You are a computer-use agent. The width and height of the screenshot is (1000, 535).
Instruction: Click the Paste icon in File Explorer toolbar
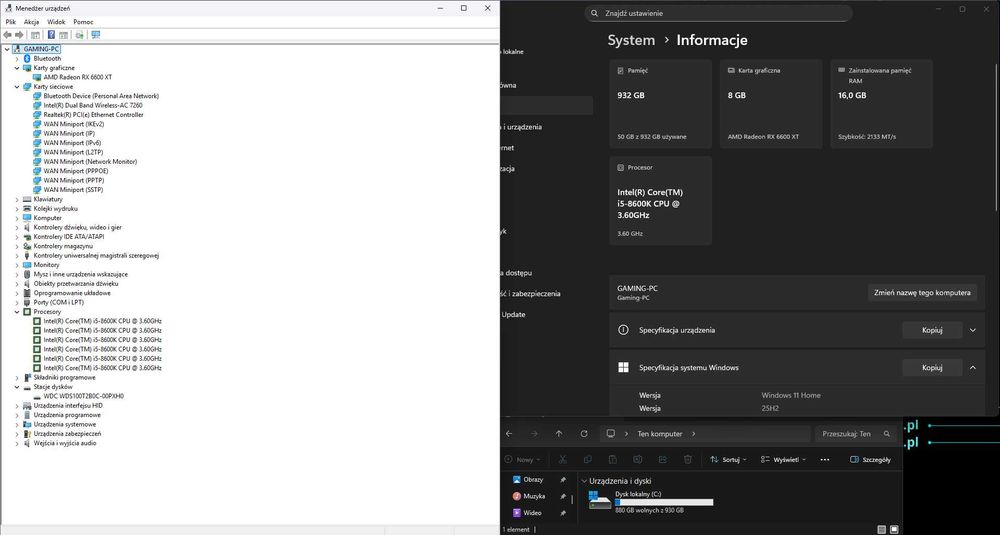point(612,459)
